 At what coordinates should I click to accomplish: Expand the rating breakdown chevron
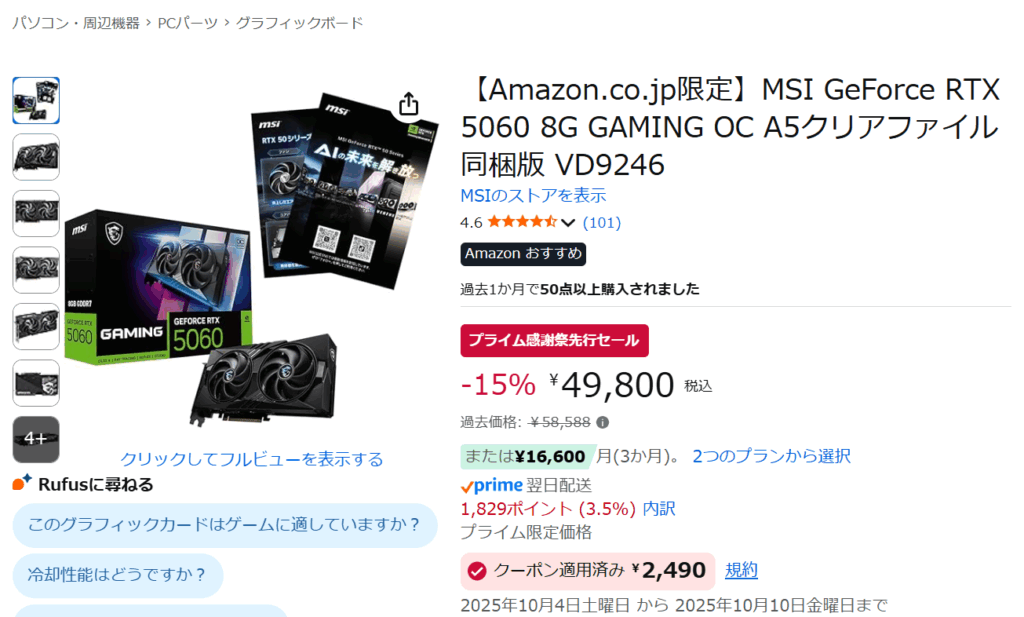click(568, 223)
